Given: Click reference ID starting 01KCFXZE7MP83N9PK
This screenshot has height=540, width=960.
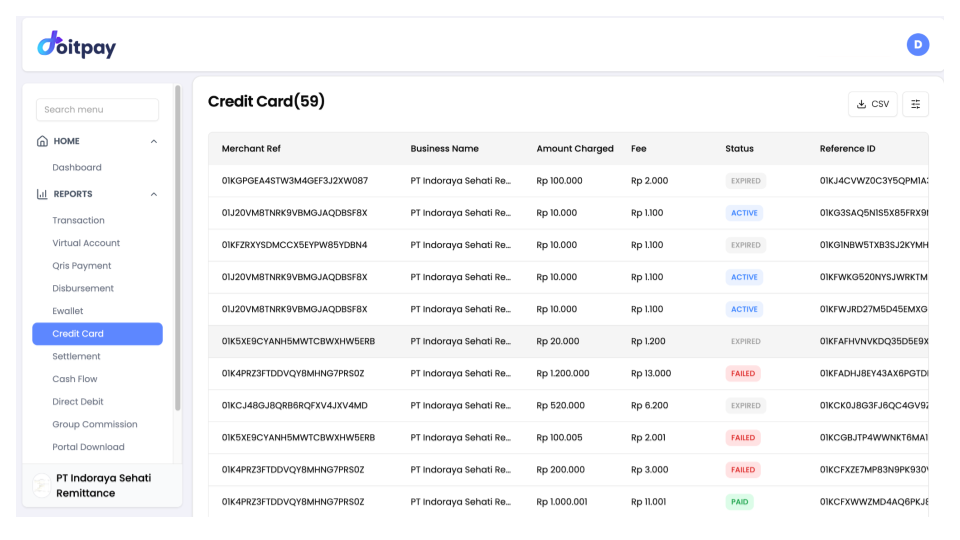Looking at the screenshot, I should (874, 470).
